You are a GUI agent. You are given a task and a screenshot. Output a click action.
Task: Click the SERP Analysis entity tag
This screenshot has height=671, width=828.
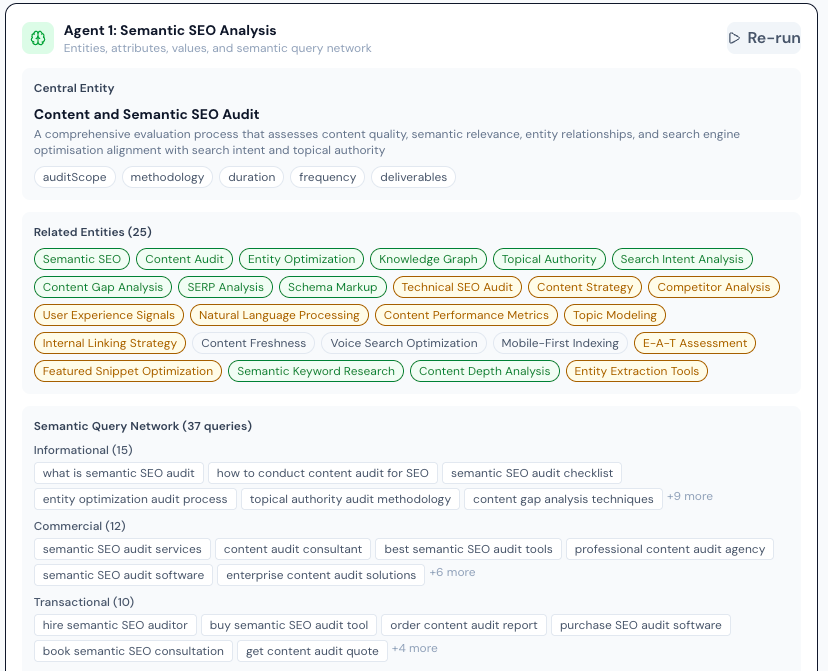tap(225, 287)
